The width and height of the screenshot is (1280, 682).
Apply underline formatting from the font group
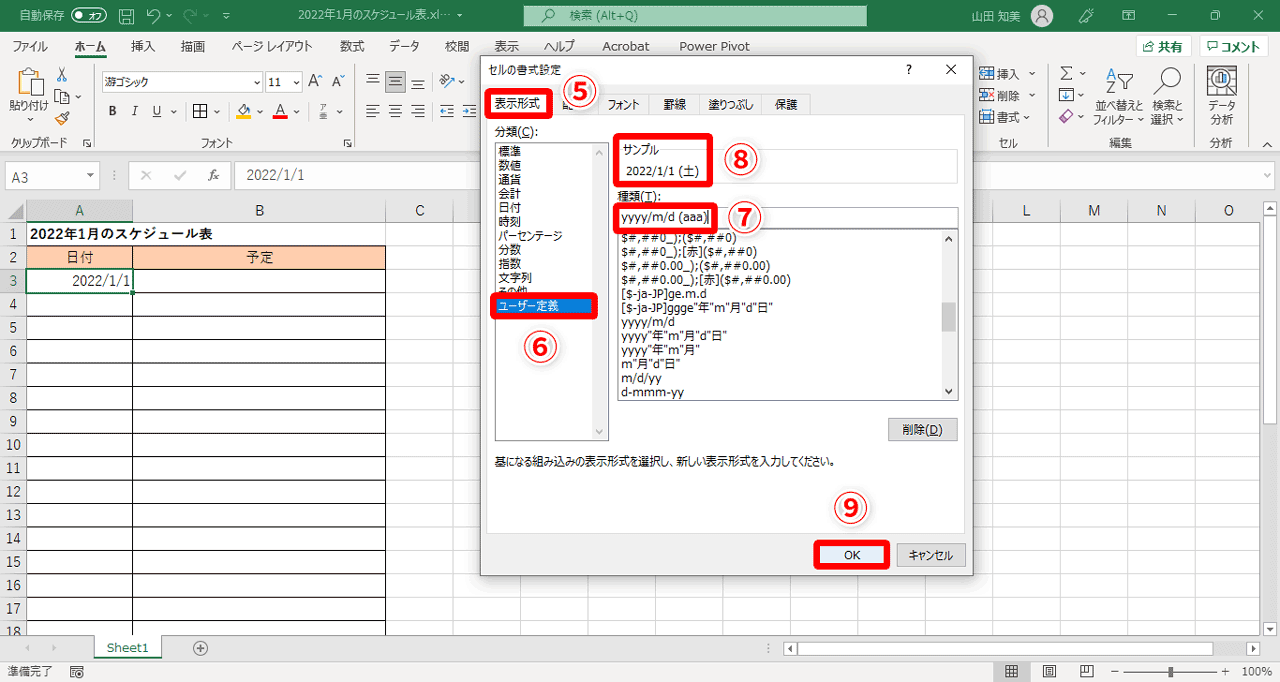[x=155, y=111]
